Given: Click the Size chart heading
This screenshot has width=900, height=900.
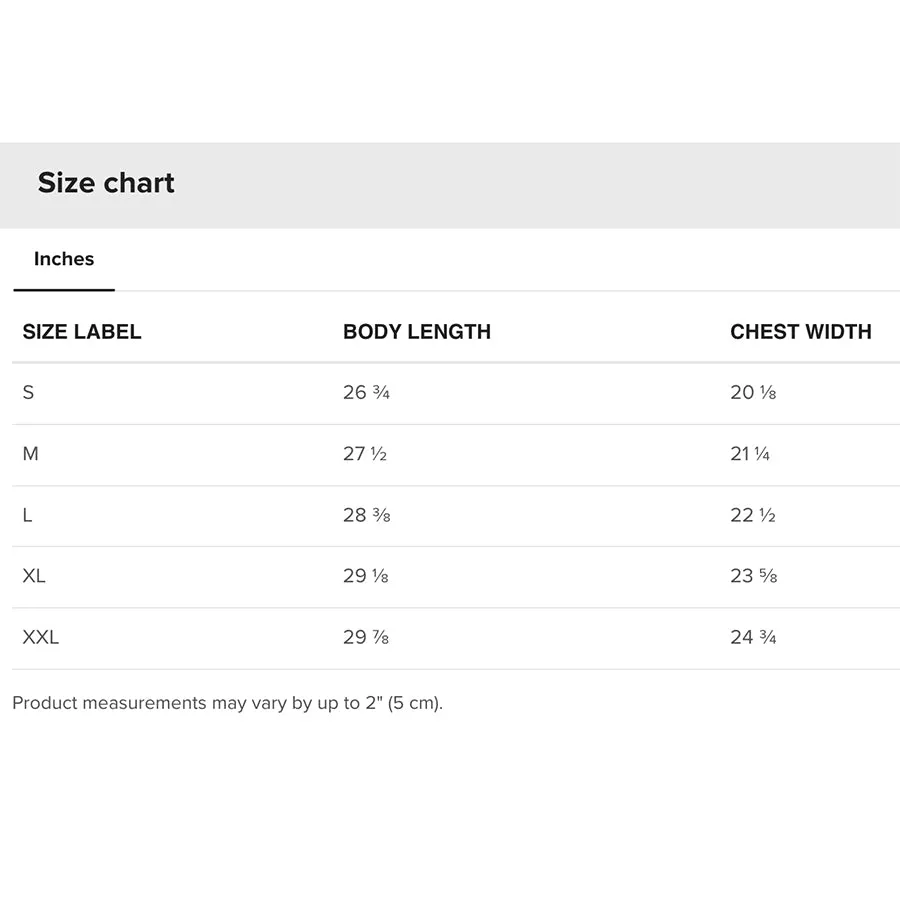Looking at the screenshot, I should coord(106,183).
